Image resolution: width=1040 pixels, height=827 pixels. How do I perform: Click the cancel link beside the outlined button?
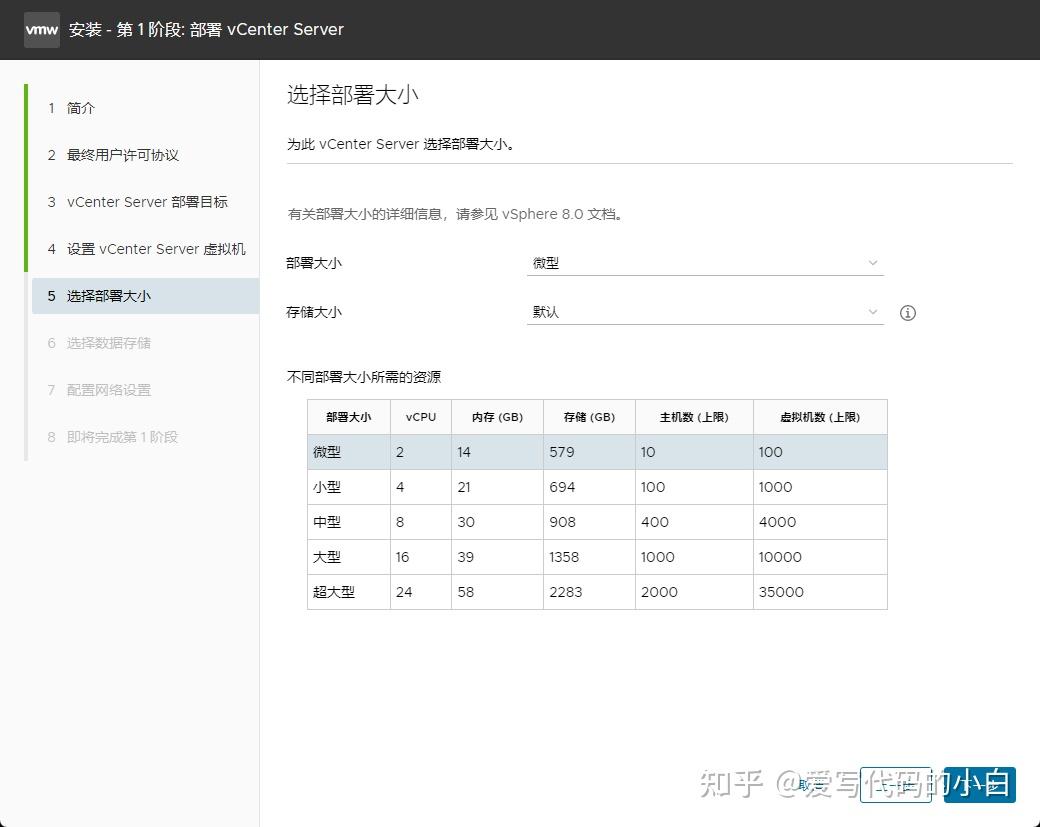811,785
